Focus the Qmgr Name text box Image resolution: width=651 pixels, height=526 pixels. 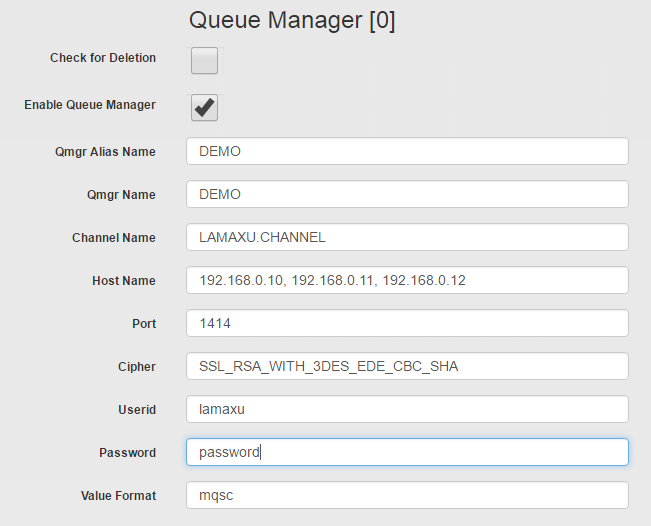click(x=407, y=194)
